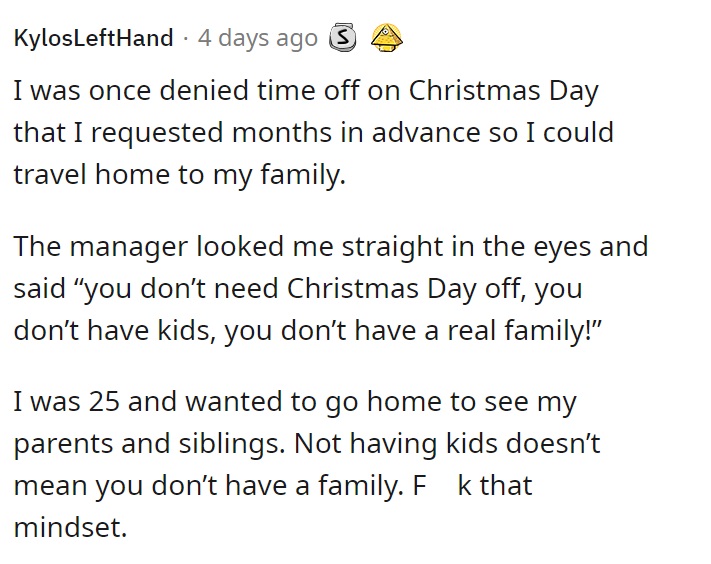
Task: Click the phrase 'k that' after the censored gap
Action: point(495,486)
